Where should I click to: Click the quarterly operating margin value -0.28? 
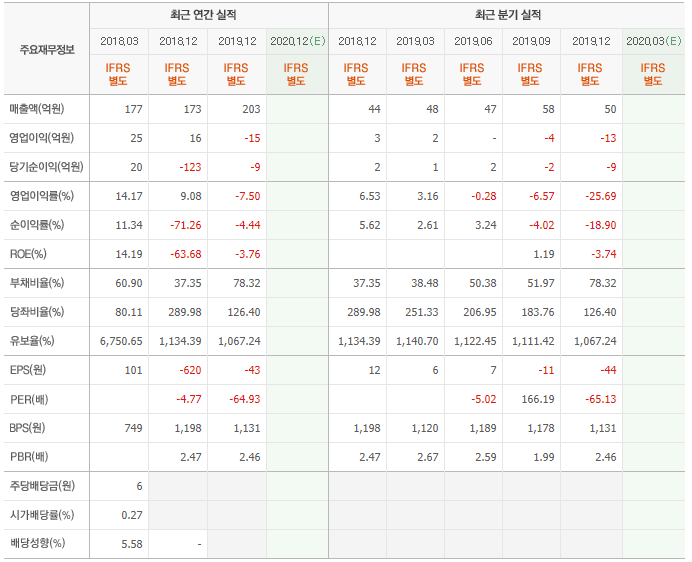[484, 196]
